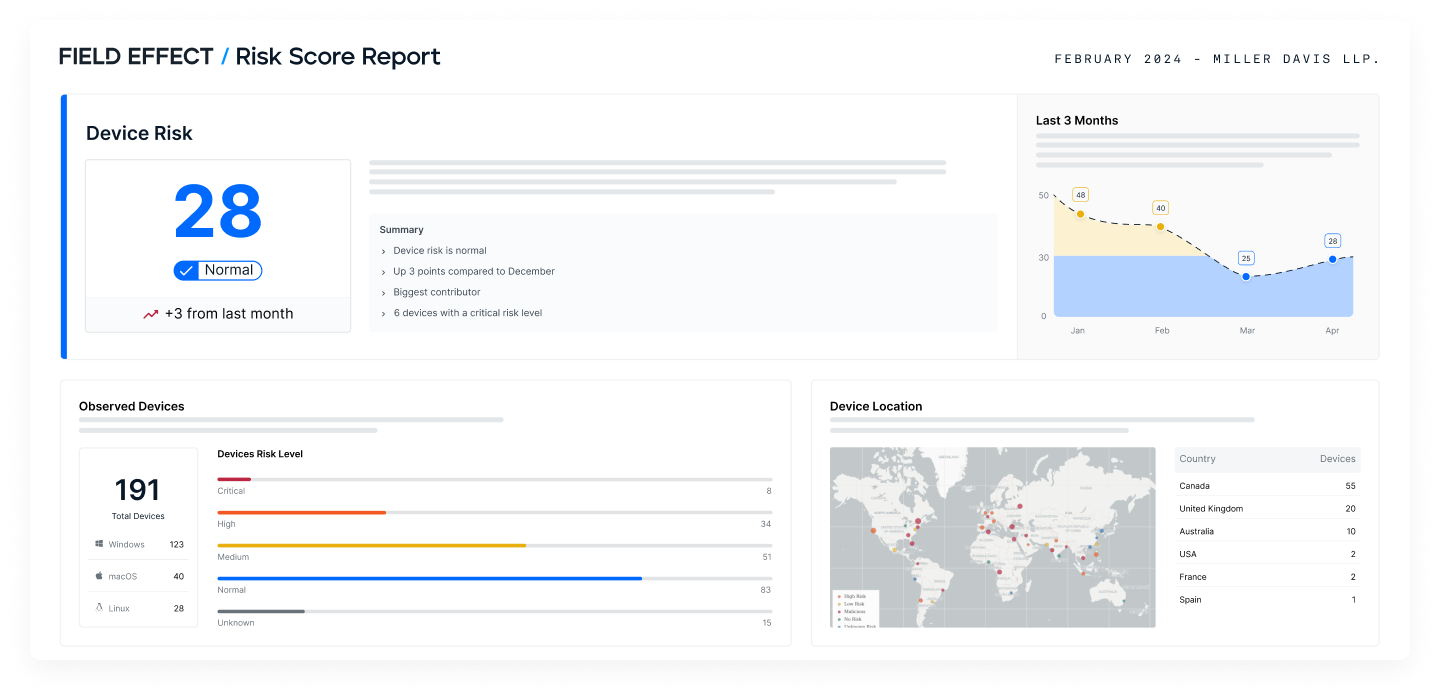Click the red upward trend arrow icon

pos(151,314)
